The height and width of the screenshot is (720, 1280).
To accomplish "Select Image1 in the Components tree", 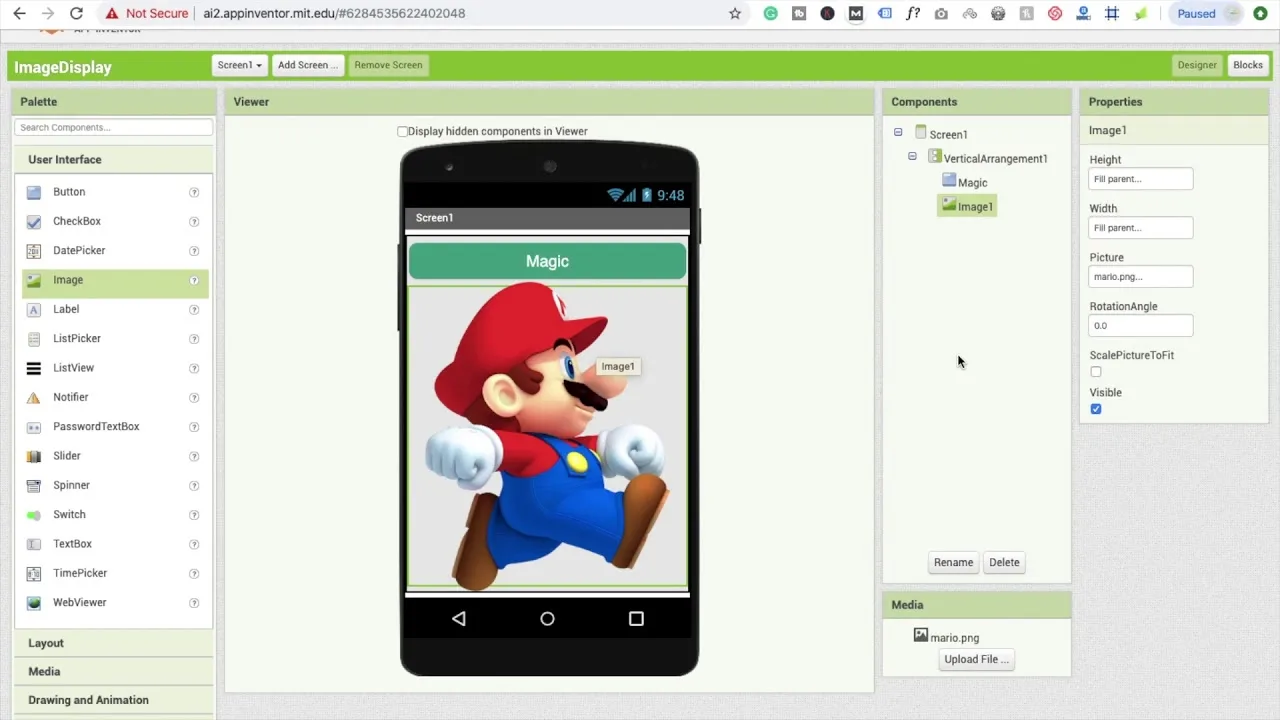I will pyautogui.click(x=967, y=206).
